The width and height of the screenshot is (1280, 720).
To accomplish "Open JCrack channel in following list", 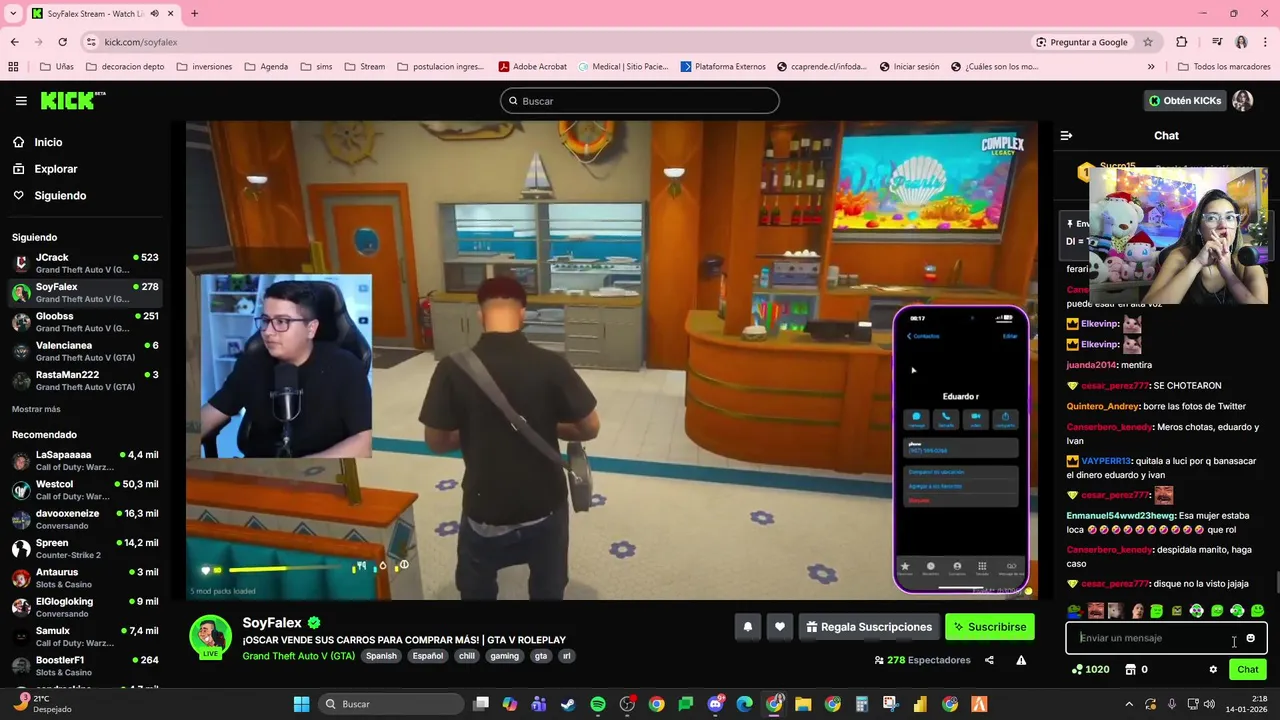I will coord(85,264).
